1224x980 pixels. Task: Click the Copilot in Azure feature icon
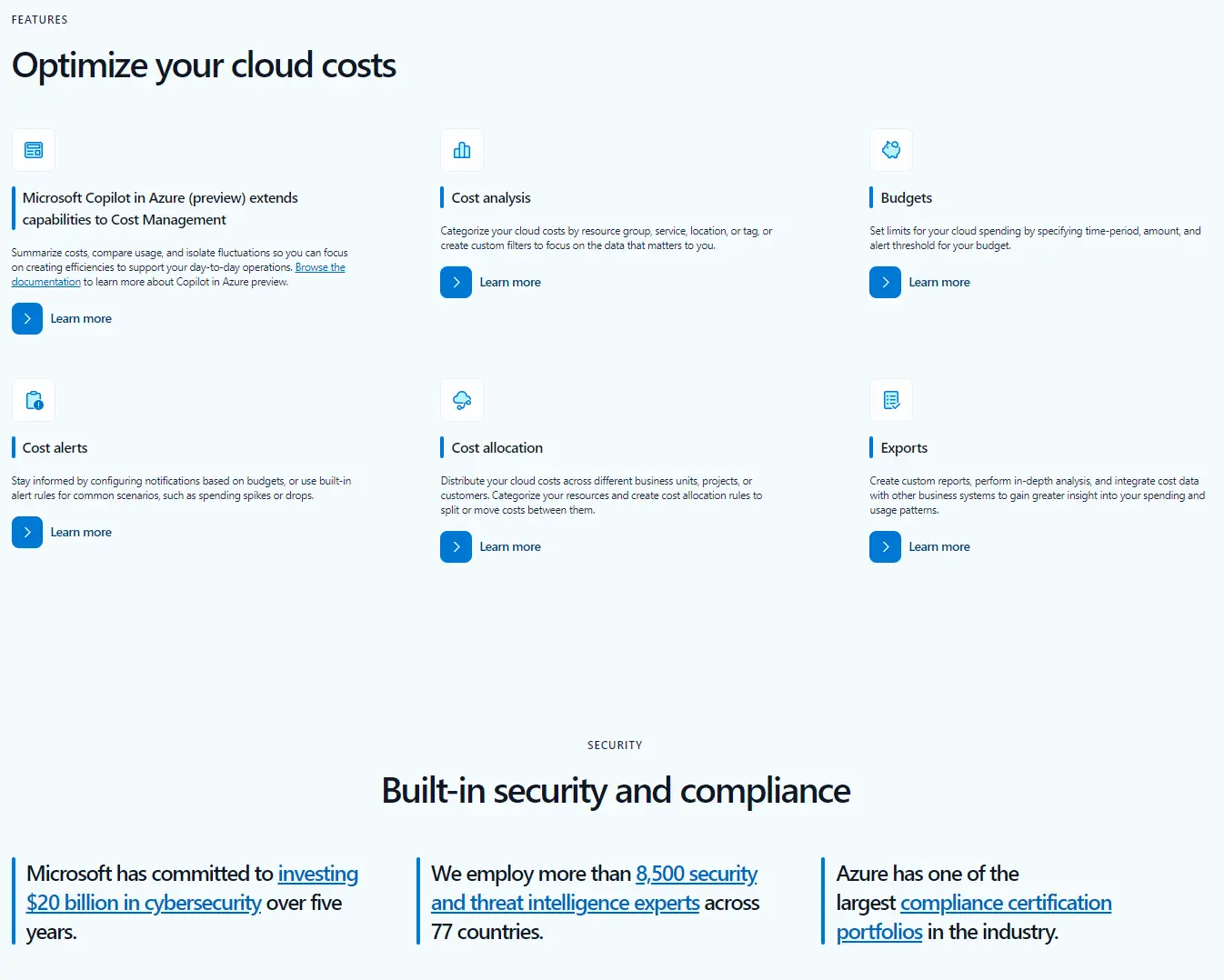pos(34,150)
